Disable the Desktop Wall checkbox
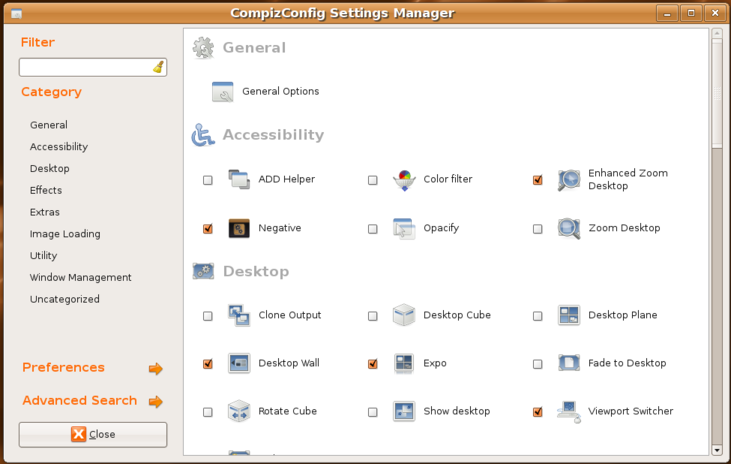The width and height of the screenshot is (731, 464). (x=208, y=364)
